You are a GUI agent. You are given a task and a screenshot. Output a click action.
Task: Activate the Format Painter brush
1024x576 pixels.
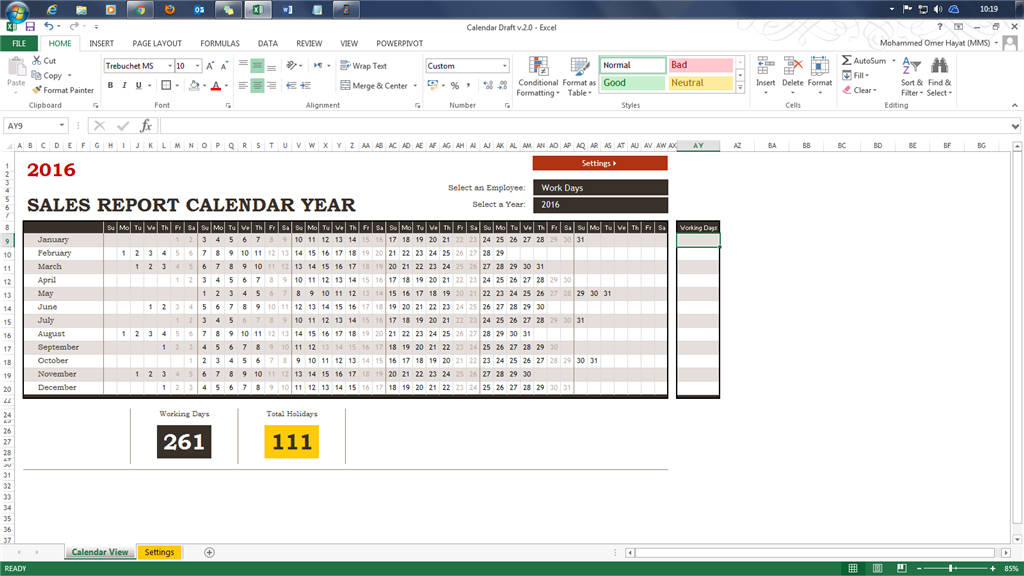[x=37, y=90]
